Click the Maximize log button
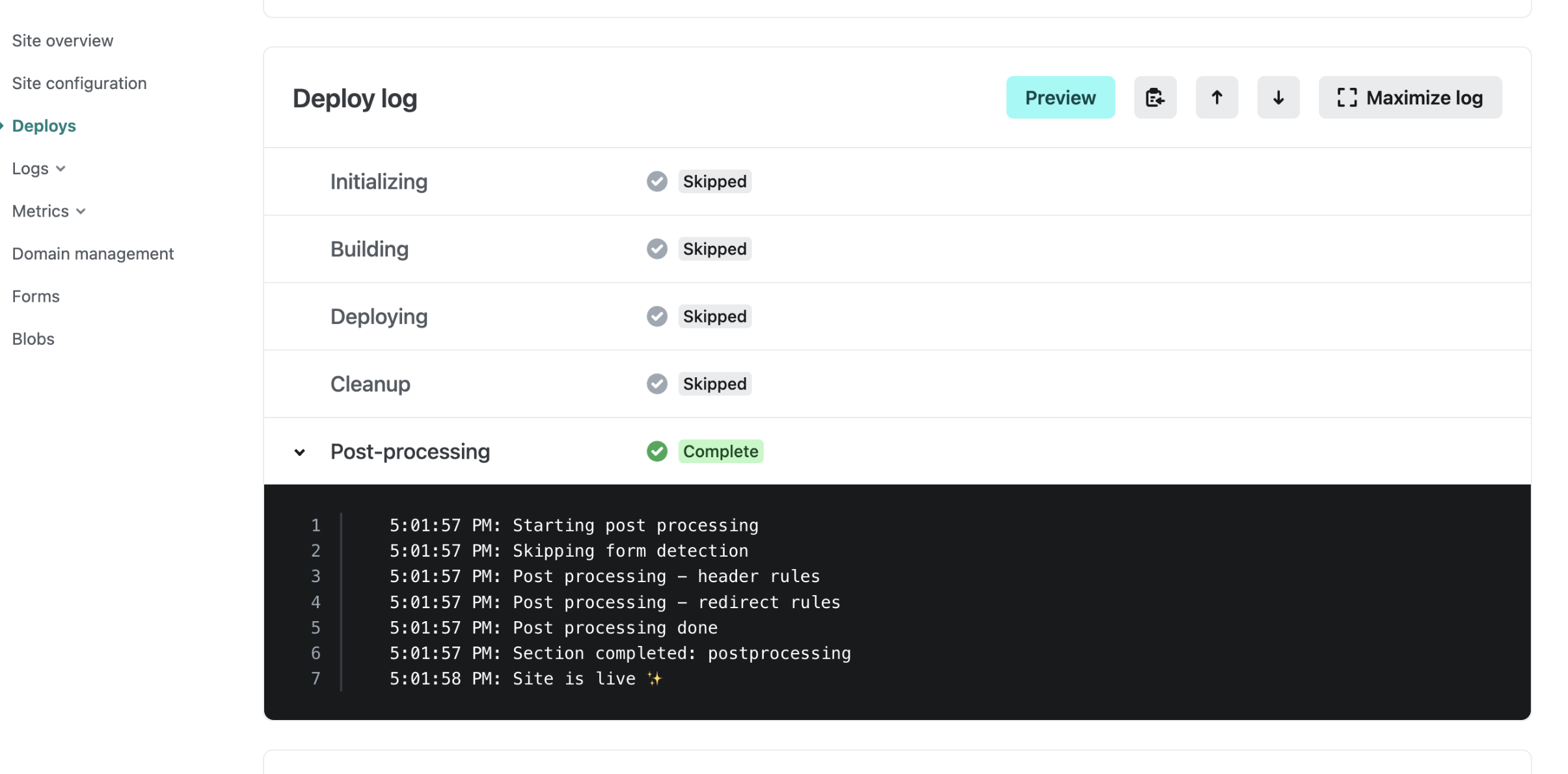 pyautogui.click(x=1409, y=98)
